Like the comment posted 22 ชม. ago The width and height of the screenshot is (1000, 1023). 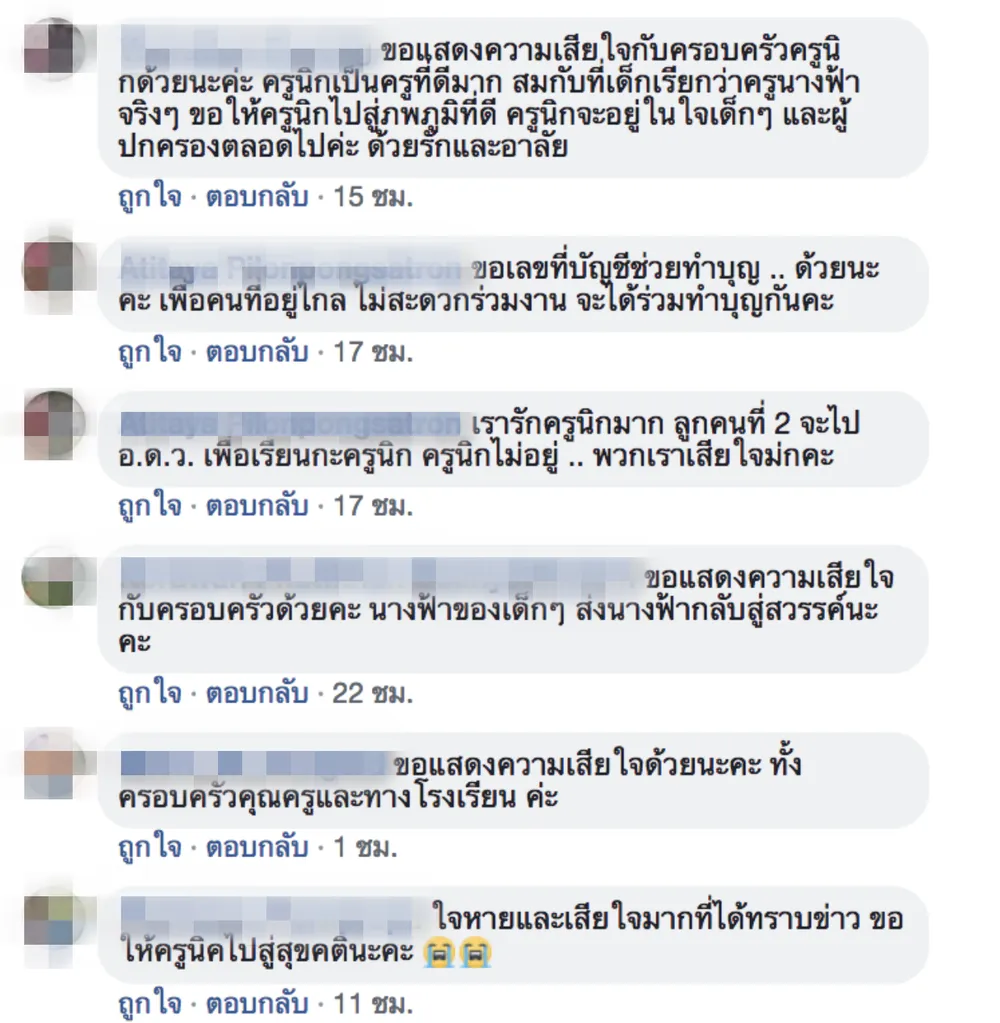(x=150, y=693)
